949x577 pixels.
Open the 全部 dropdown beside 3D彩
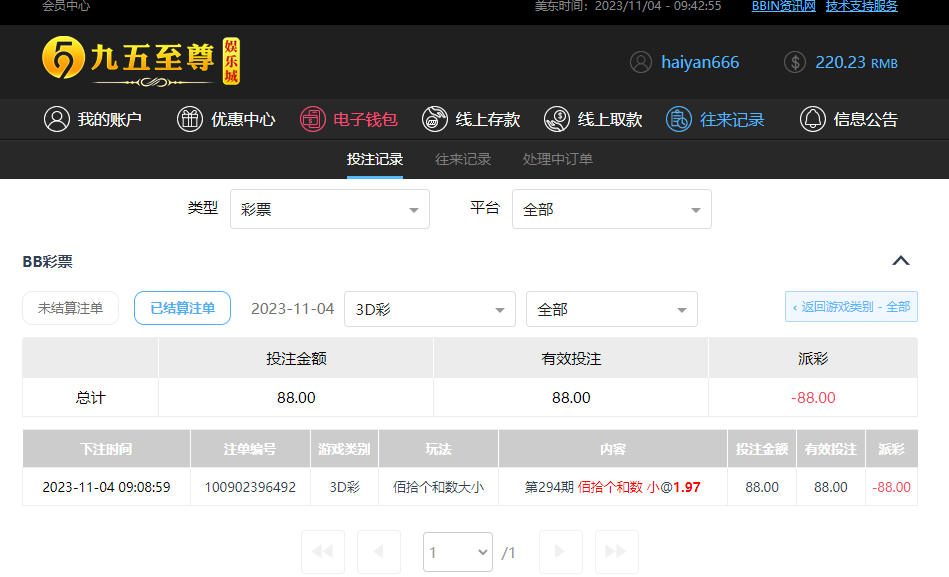click(x=612, y=309)
